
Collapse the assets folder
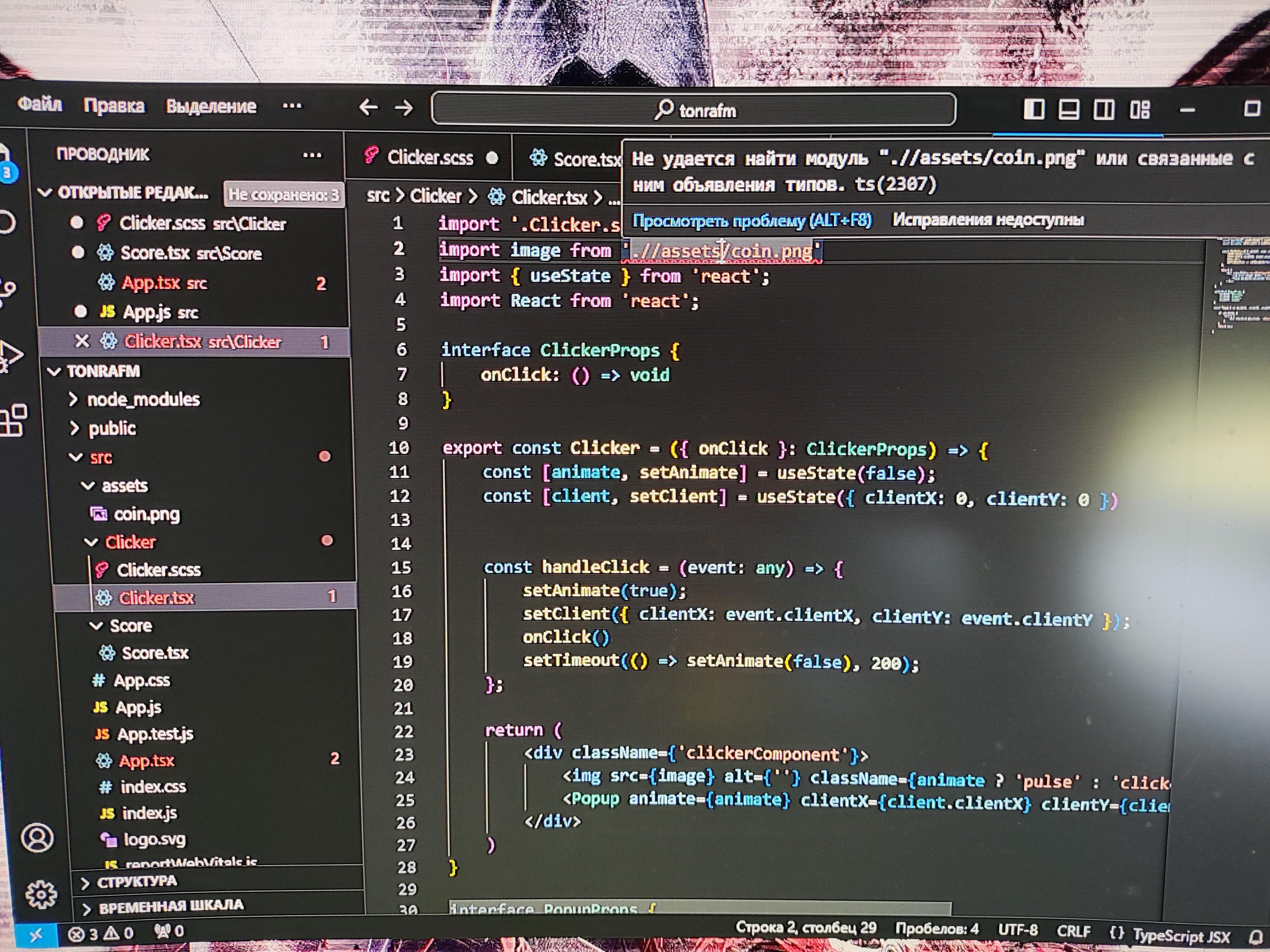point(124,486)
